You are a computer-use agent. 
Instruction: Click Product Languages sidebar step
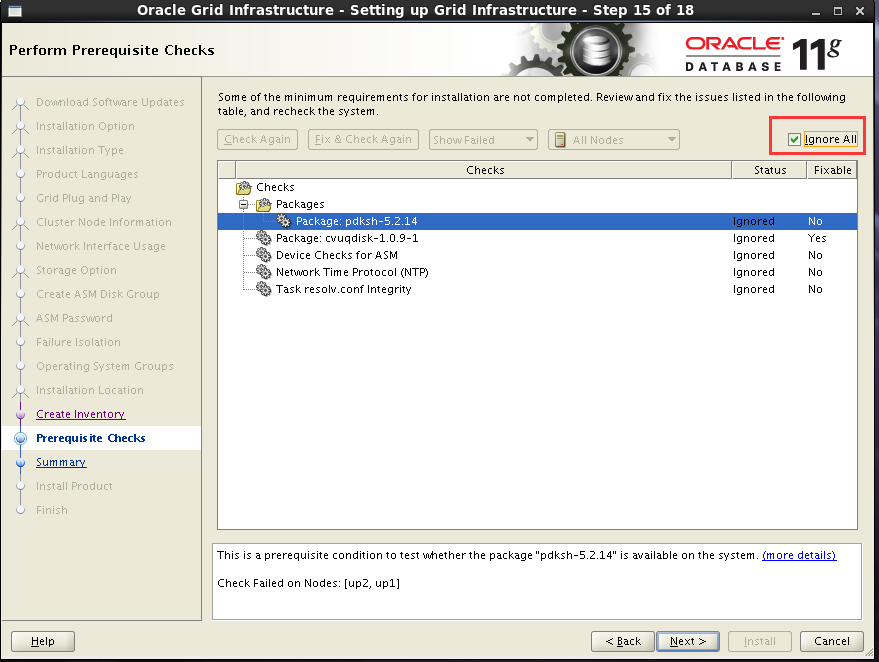(x=87, y=174)
